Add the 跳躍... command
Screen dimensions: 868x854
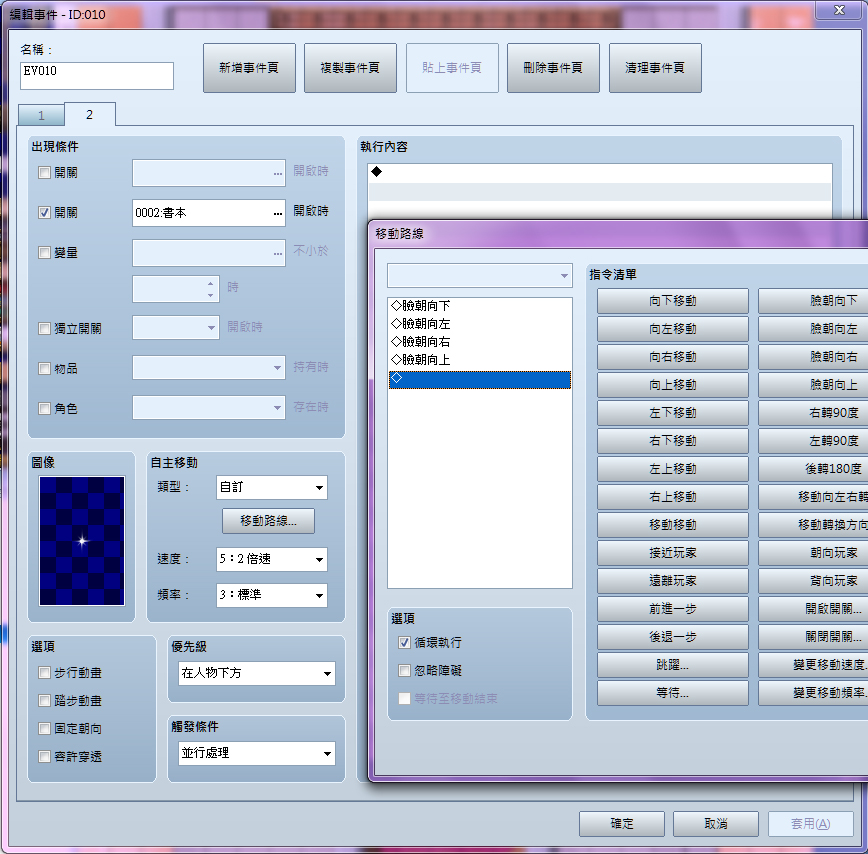point(673,665)
